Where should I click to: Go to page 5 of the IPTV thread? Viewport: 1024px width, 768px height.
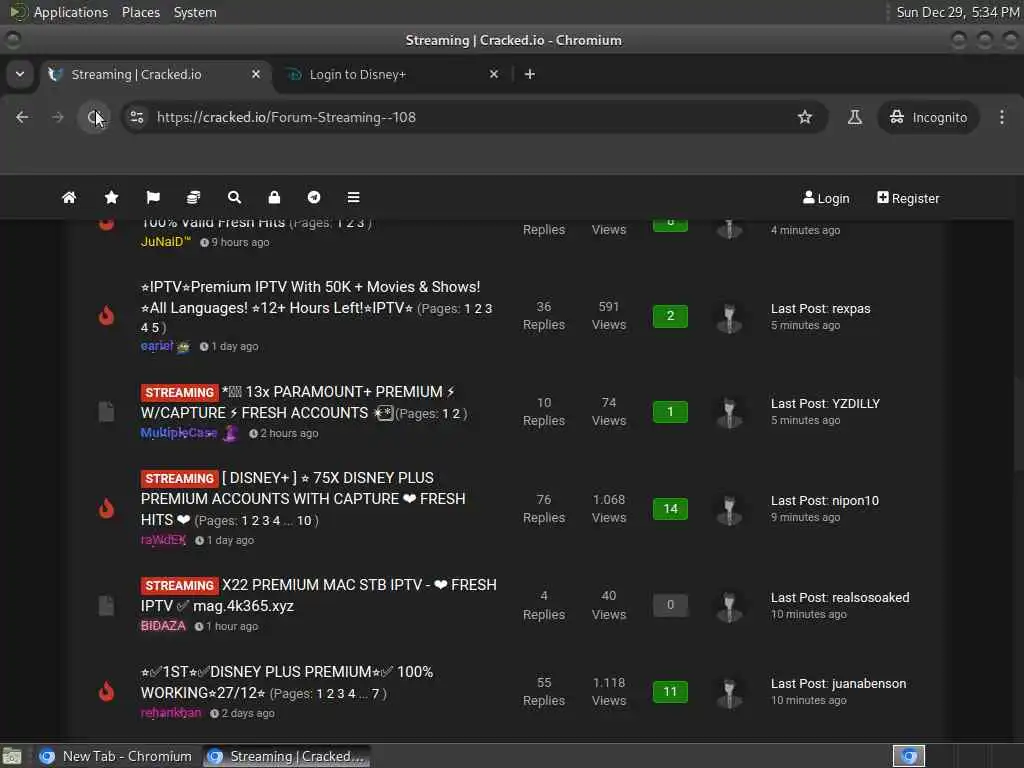tap(155, 328)
